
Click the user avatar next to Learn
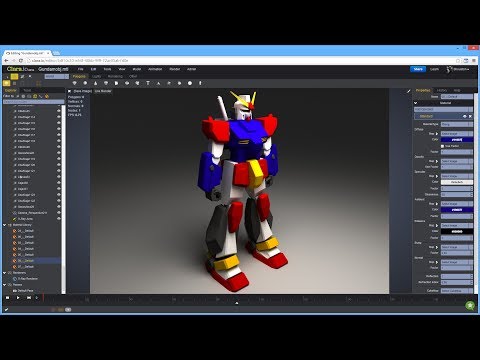[449, 69]
